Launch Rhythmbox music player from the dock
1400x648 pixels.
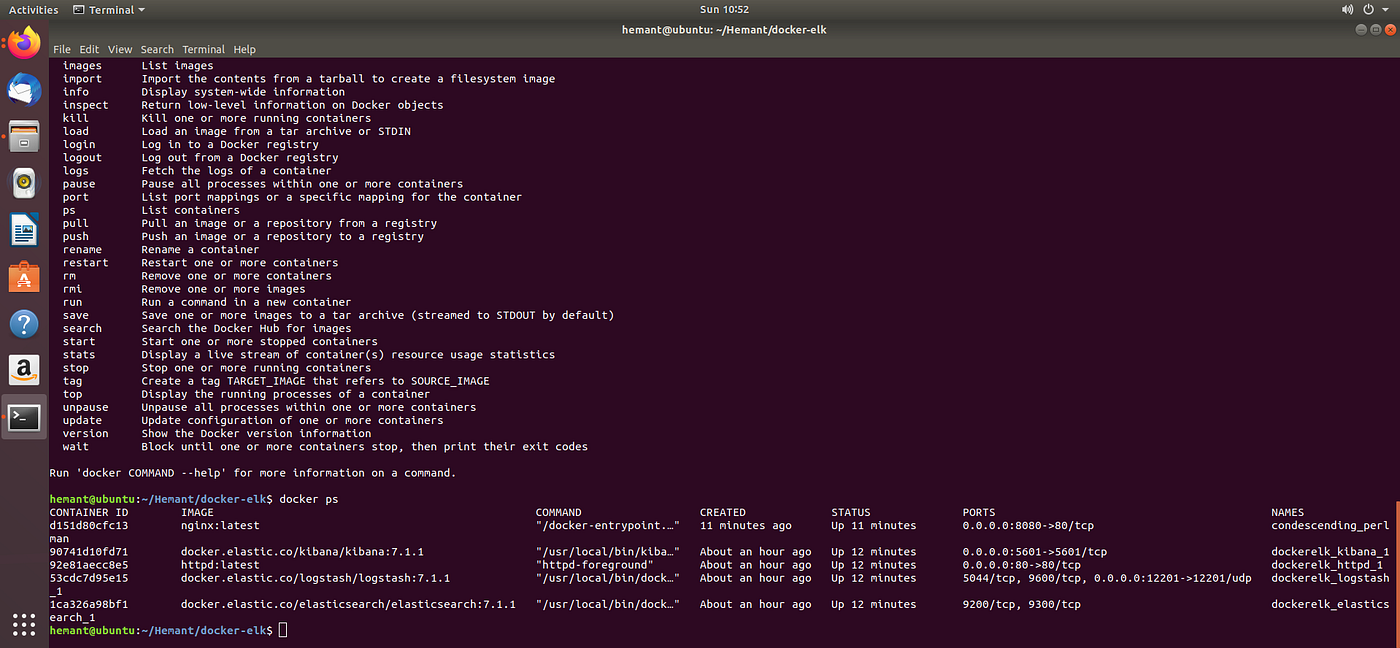(x=22, y=183)
